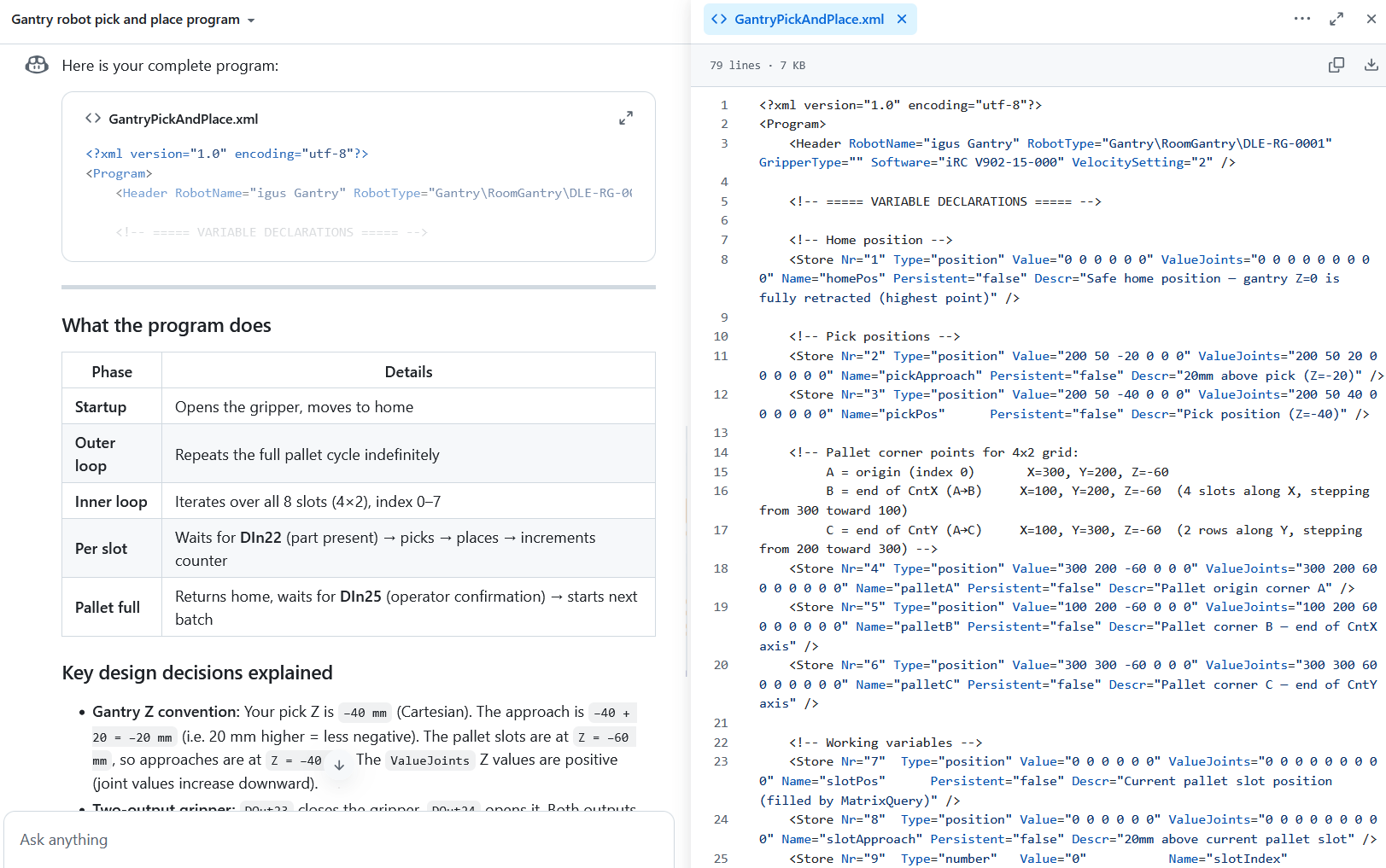Click the 'Pallet full' table row
The height and width of the screenshot is (868, 1386).
pos(358,608)
